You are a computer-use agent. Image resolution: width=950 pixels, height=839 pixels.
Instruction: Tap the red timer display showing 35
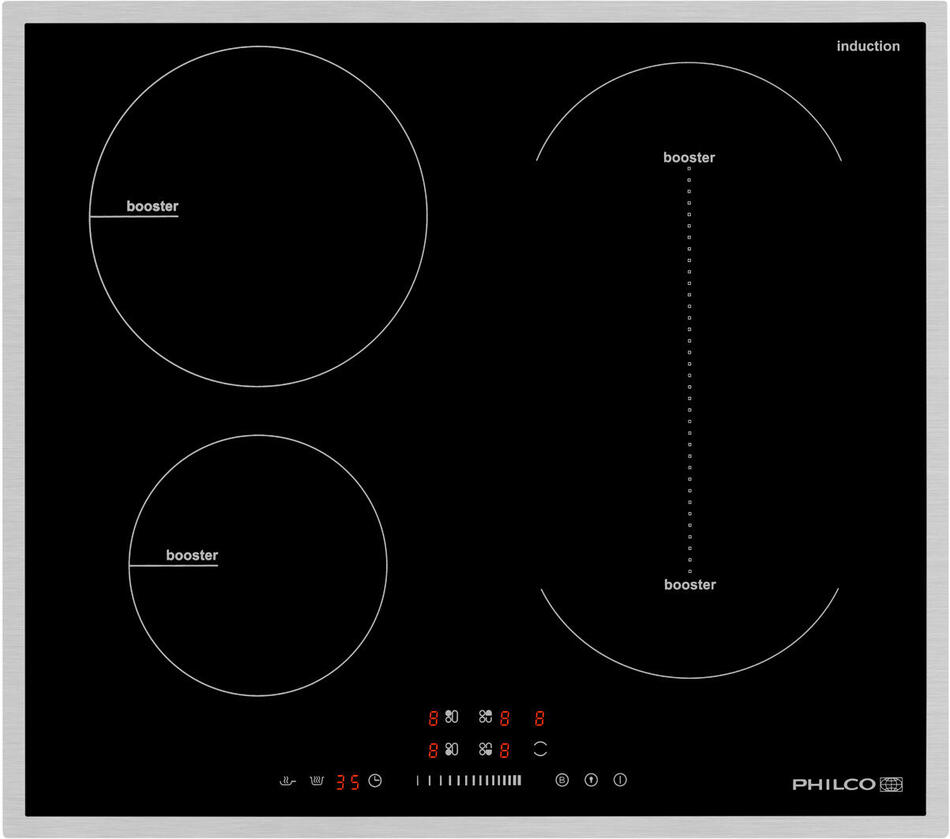(347, 781)
